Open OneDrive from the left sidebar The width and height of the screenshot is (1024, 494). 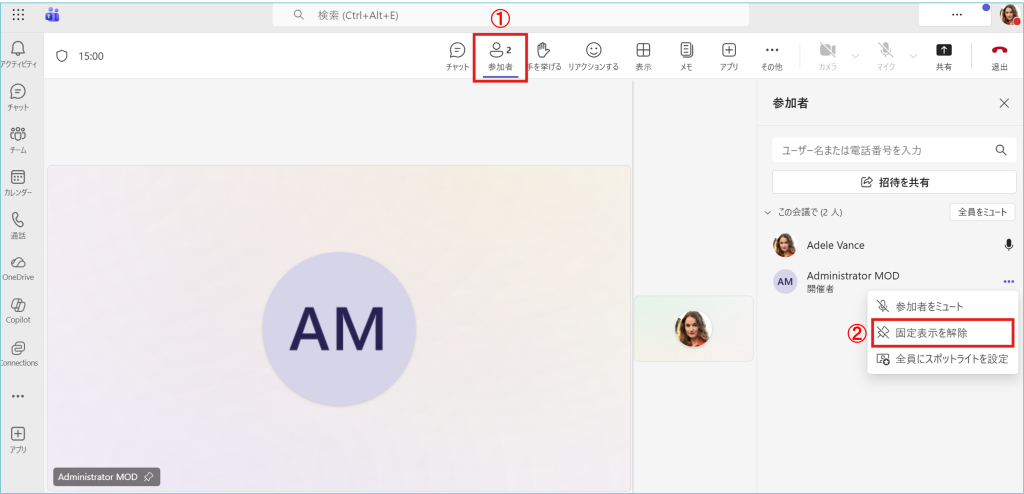[17, 268]
